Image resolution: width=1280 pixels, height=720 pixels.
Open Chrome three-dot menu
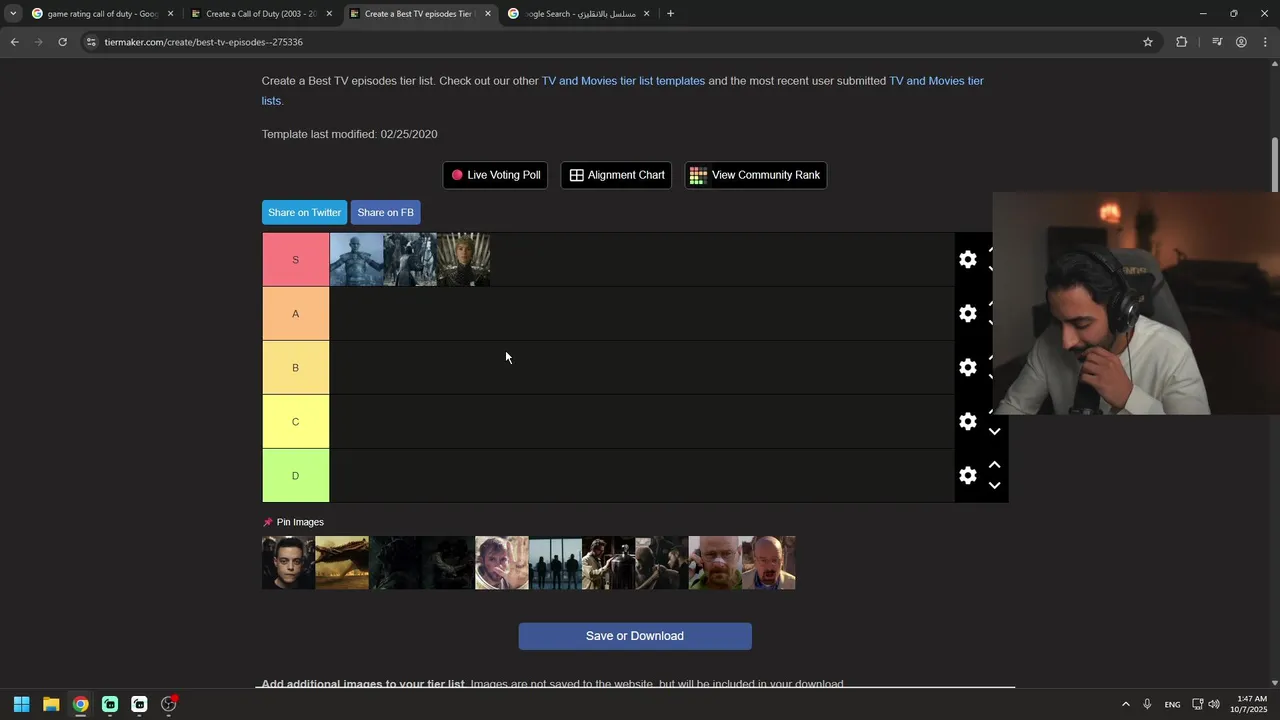click(x=1265, y=42)
